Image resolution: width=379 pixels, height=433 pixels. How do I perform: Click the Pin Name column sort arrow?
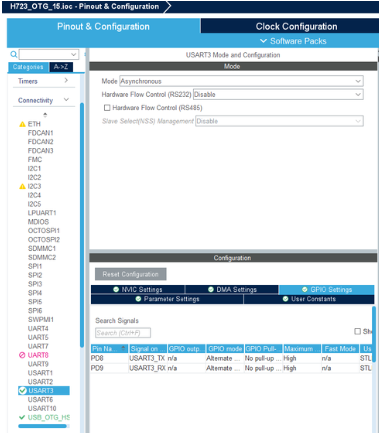(124, 349)
